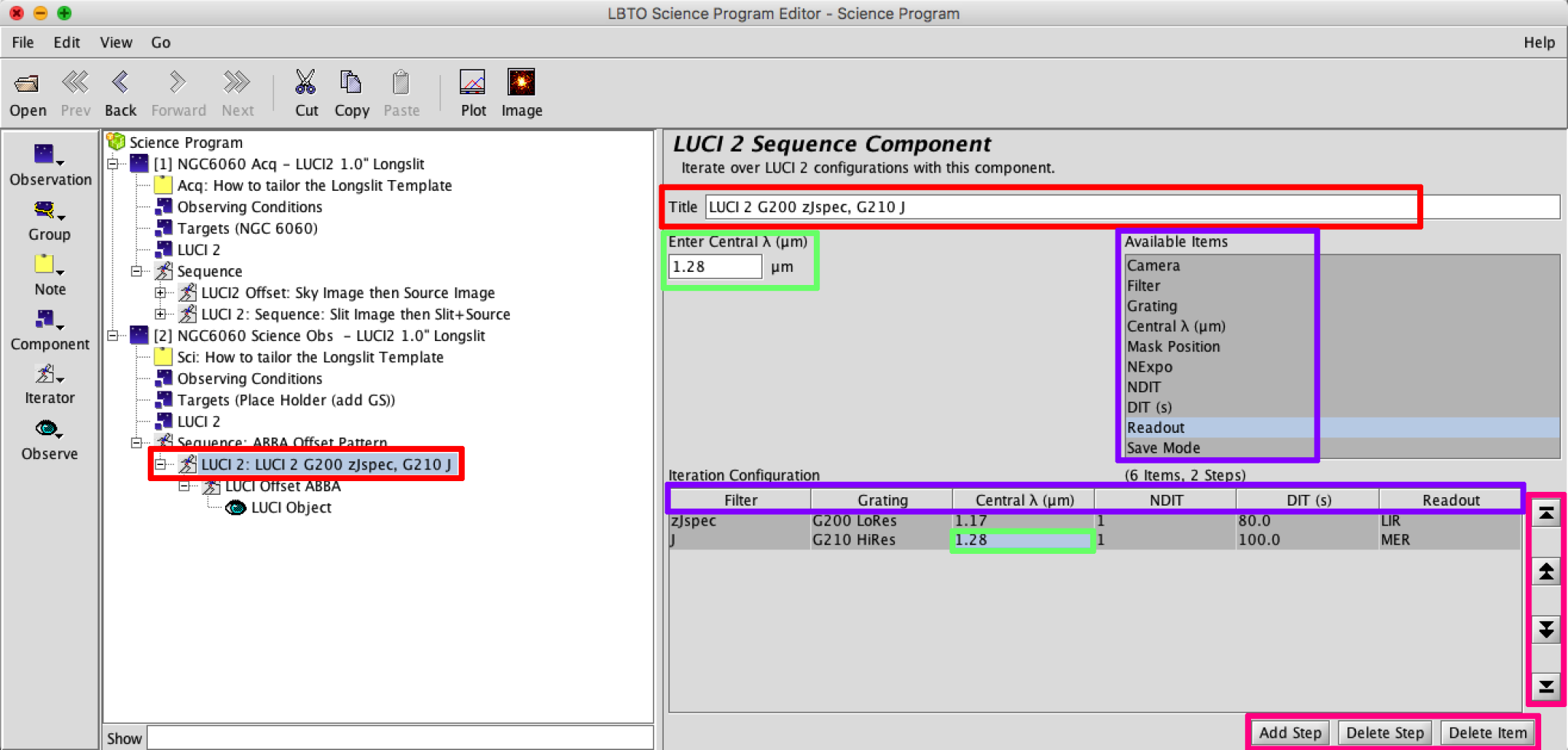Collapse the [1] NGC6060 Acq observation
1568x750 pixels.
tap(113, 164)
